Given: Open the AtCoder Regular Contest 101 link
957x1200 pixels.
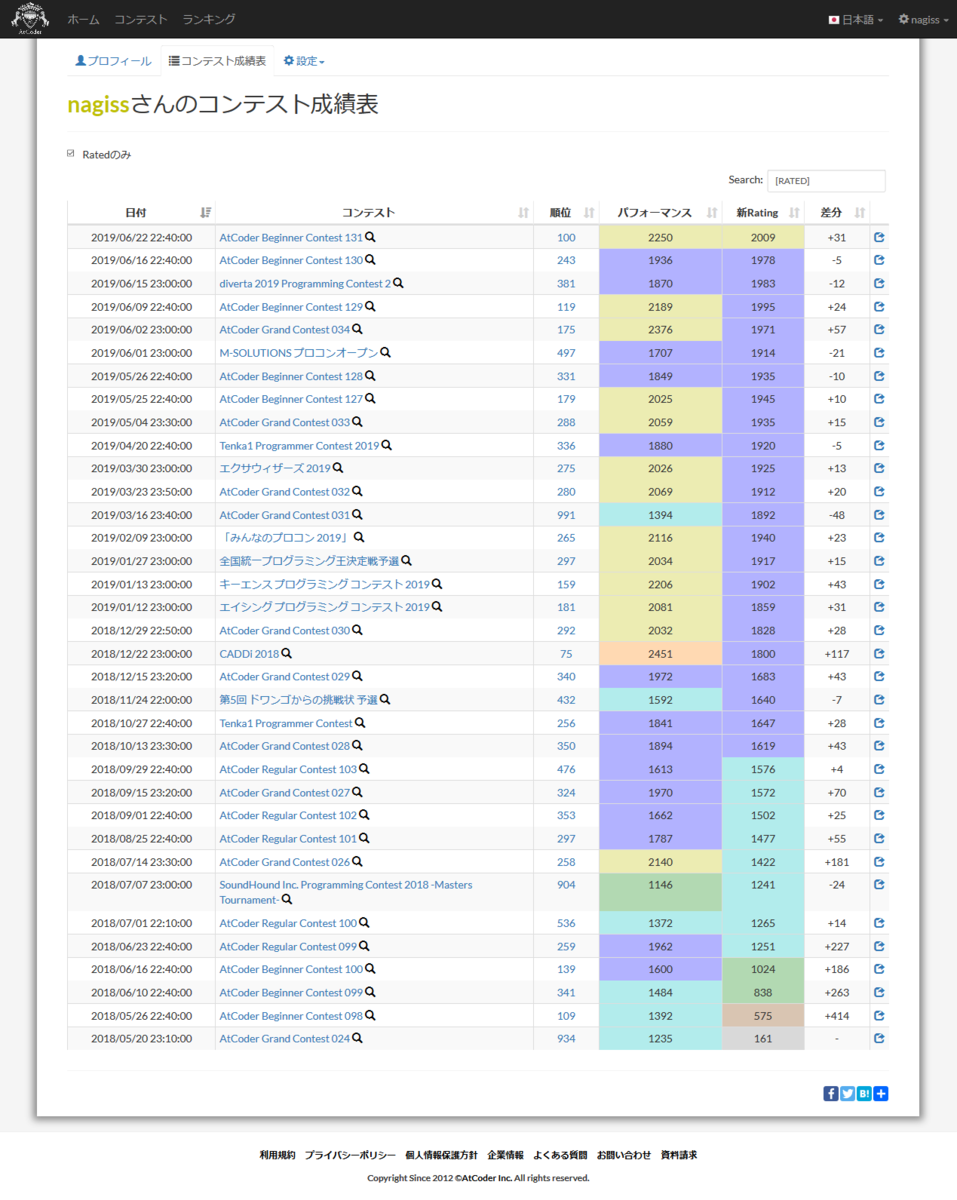Looking at the screenshot, I should point(288,838).
